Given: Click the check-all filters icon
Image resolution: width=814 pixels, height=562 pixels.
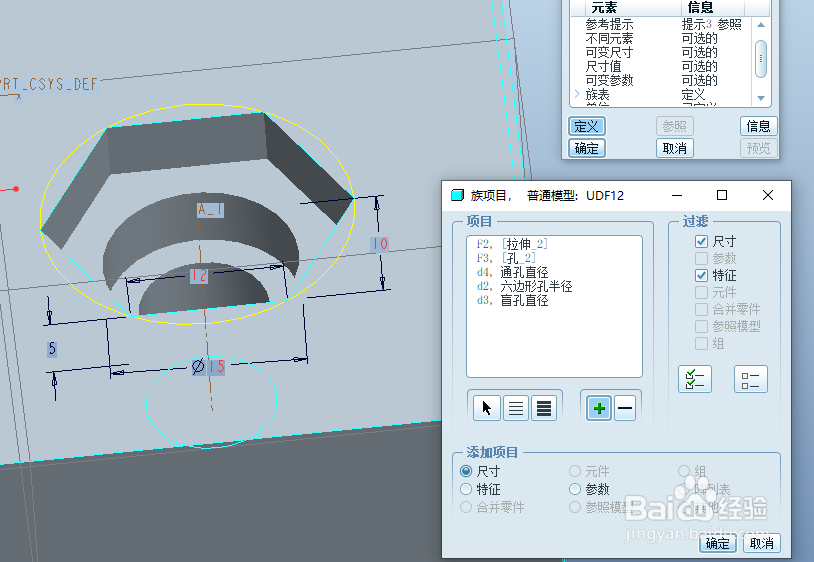Looking at the screenshot, I should [x=695, y=379].
